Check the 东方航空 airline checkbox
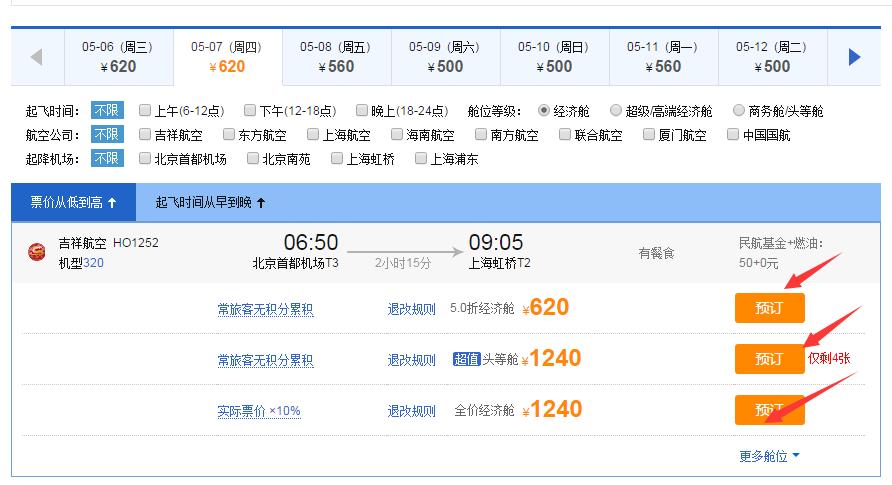Viewport: 892px width, 485px height. click(x=230, y=135)
